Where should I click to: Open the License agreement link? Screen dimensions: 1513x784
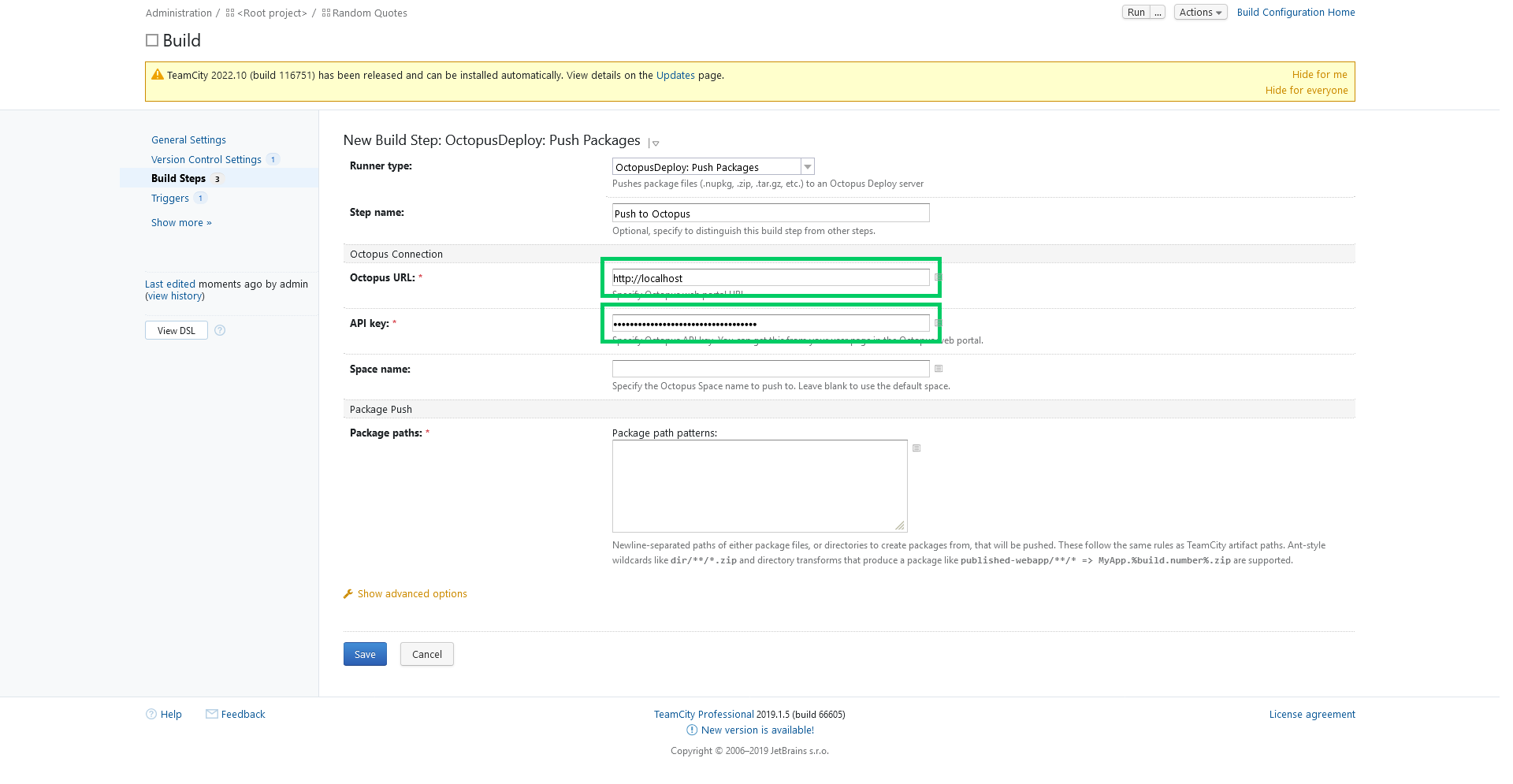point(1312,714)
